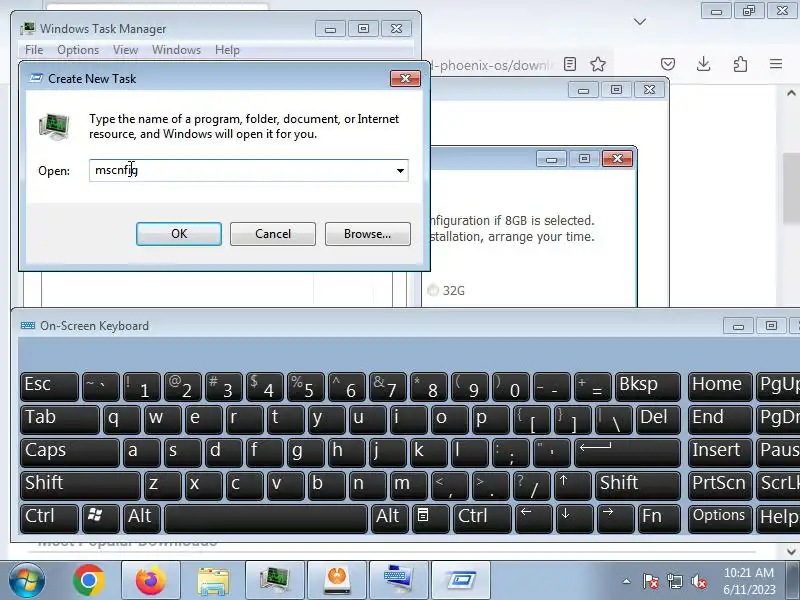
Task: Tap the letter i key
Action: 408,419
